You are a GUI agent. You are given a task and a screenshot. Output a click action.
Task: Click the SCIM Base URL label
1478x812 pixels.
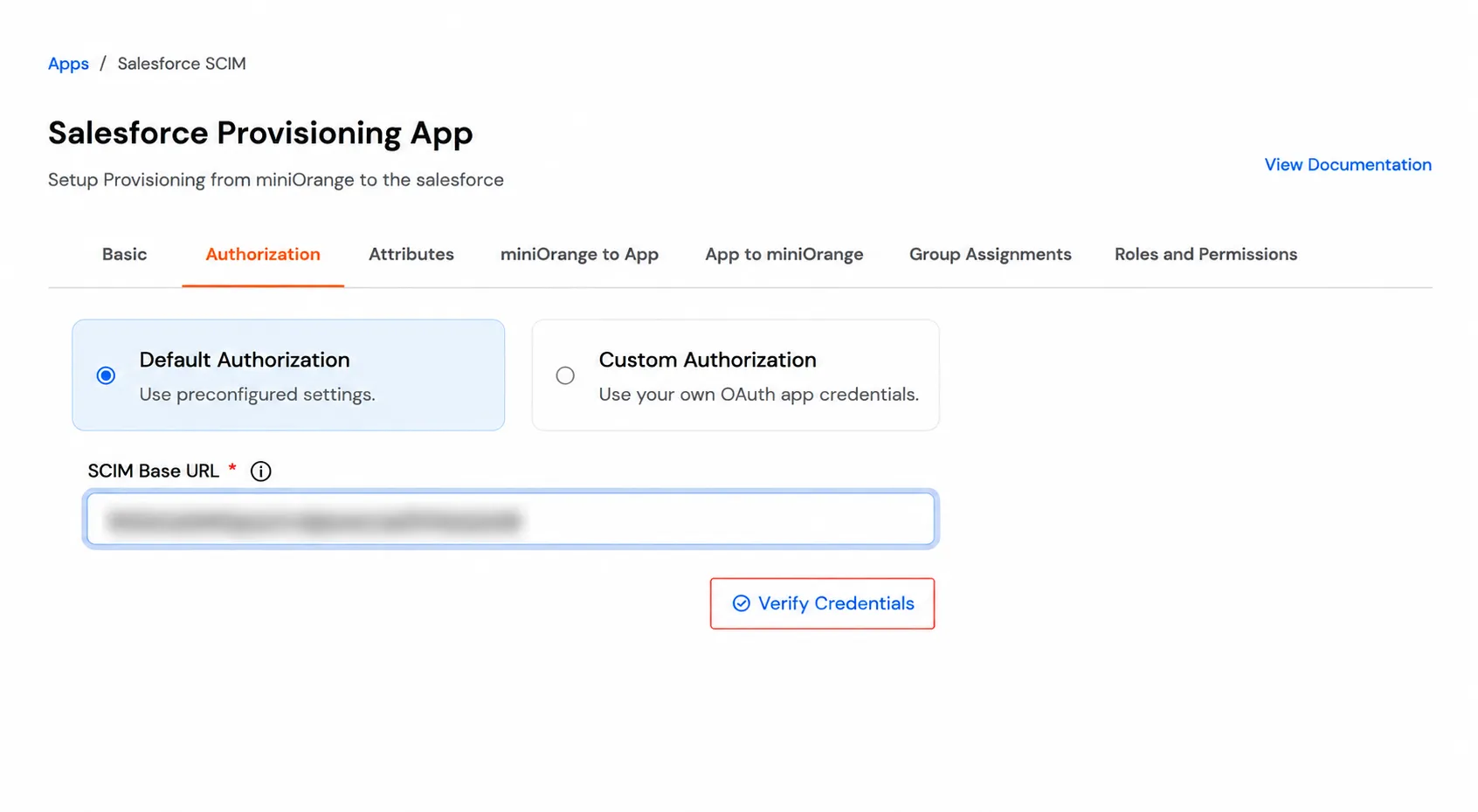pyautogui.click(x=154, y=471)
